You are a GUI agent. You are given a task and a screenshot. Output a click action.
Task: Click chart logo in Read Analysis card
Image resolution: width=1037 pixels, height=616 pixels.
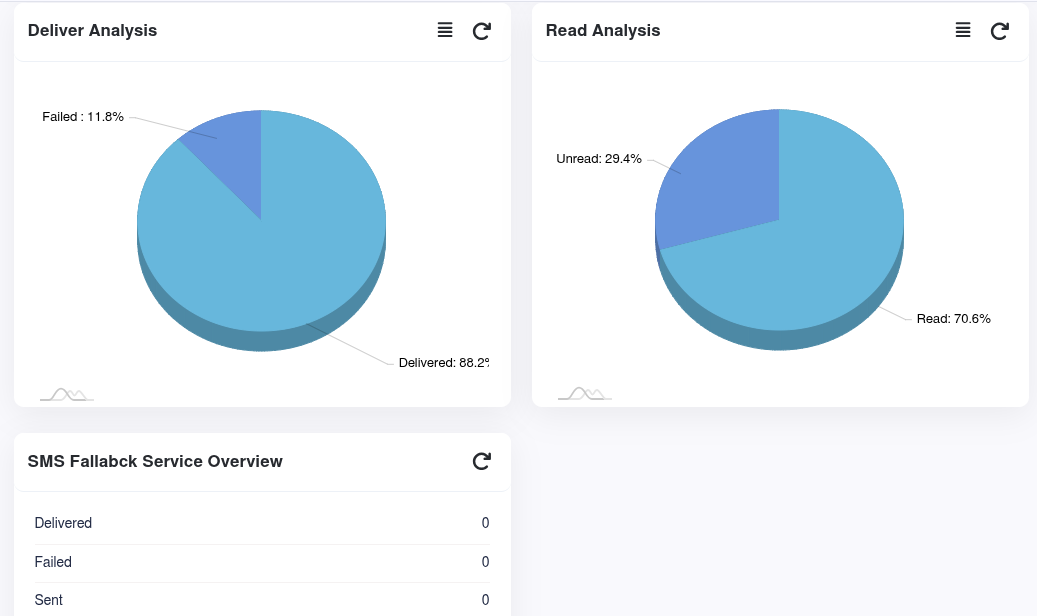(x=585, y=394)
